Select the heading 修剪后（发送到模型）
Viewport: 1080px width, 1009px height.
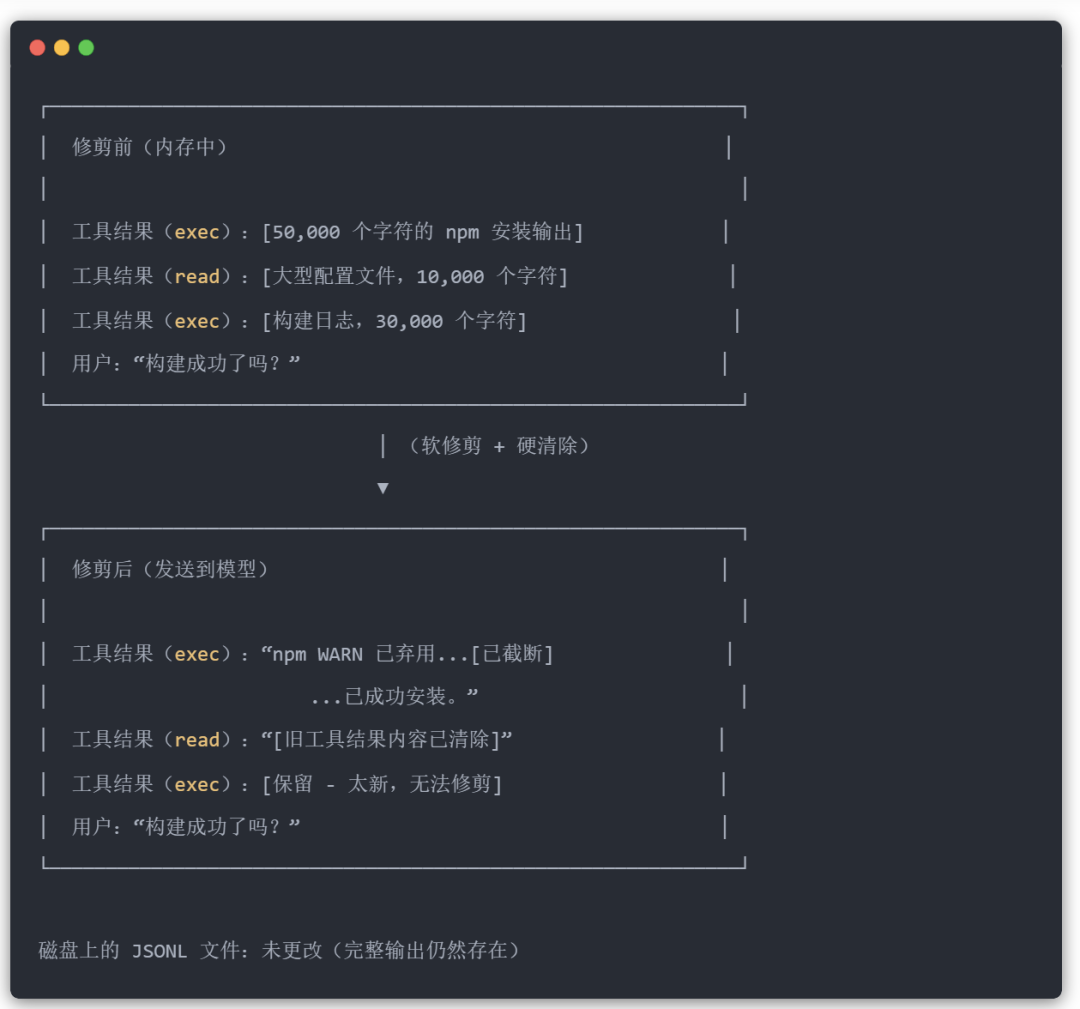tap(170, 569)
